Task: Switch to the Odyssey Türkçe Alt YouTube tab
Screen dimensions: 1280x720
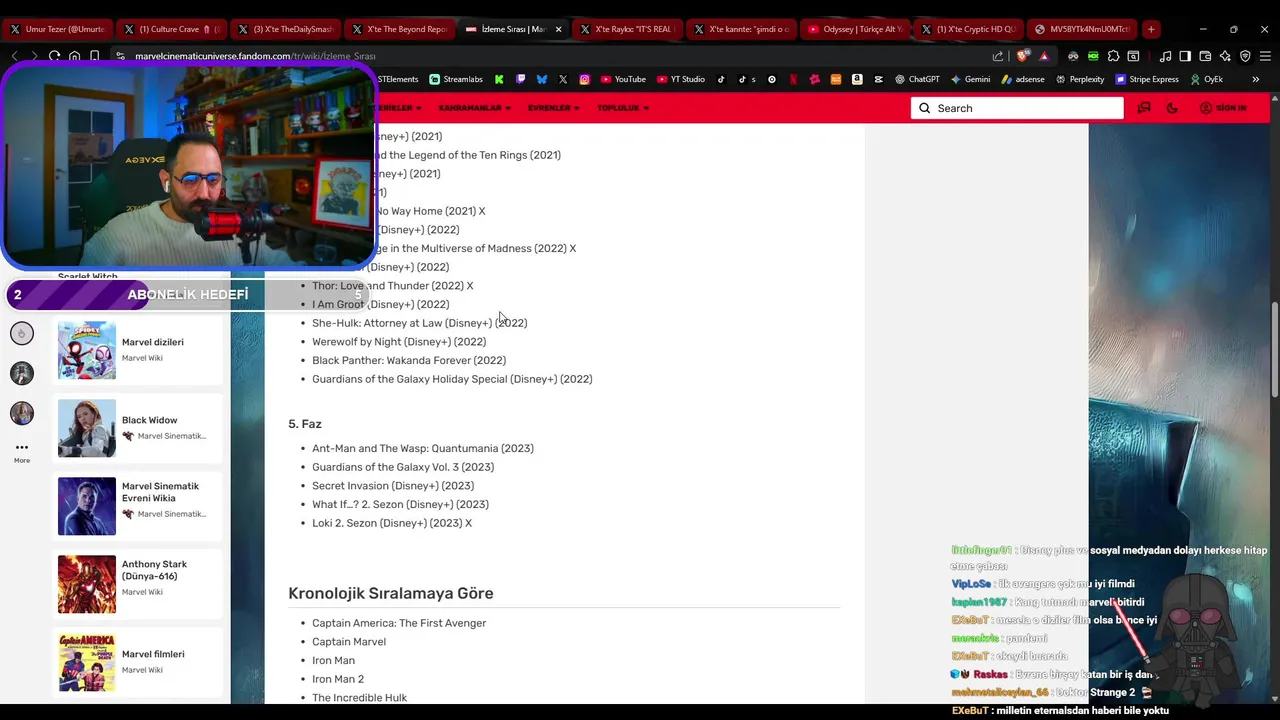Action: click(x=854, y=29)
